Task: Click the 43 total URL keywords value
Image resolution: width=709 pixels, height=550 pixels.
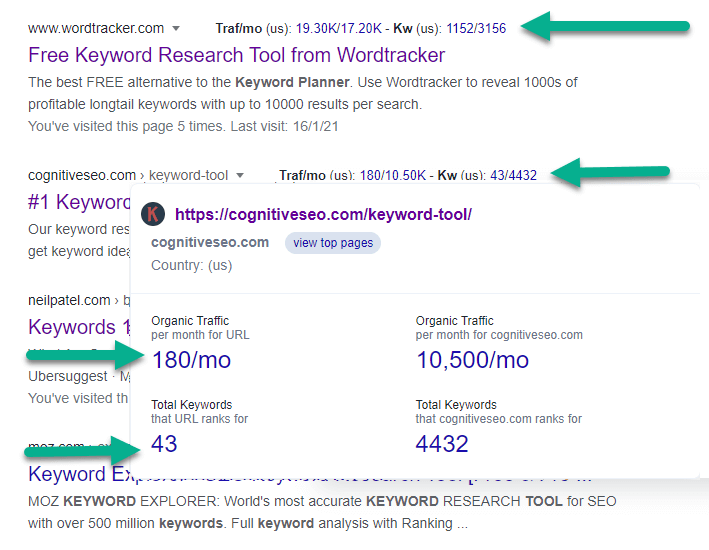Action: point(164,444)
